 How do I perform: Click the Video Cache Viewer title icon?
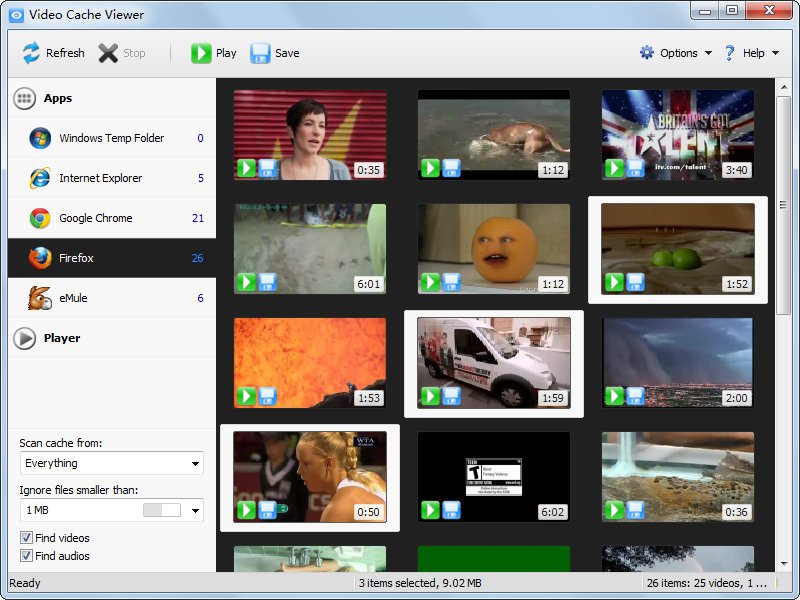(x=16, y=15)
